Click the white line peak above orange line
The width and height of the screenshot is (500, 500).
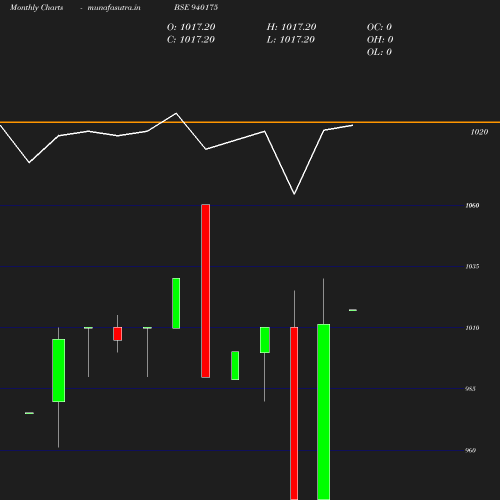tap(176, 114)
